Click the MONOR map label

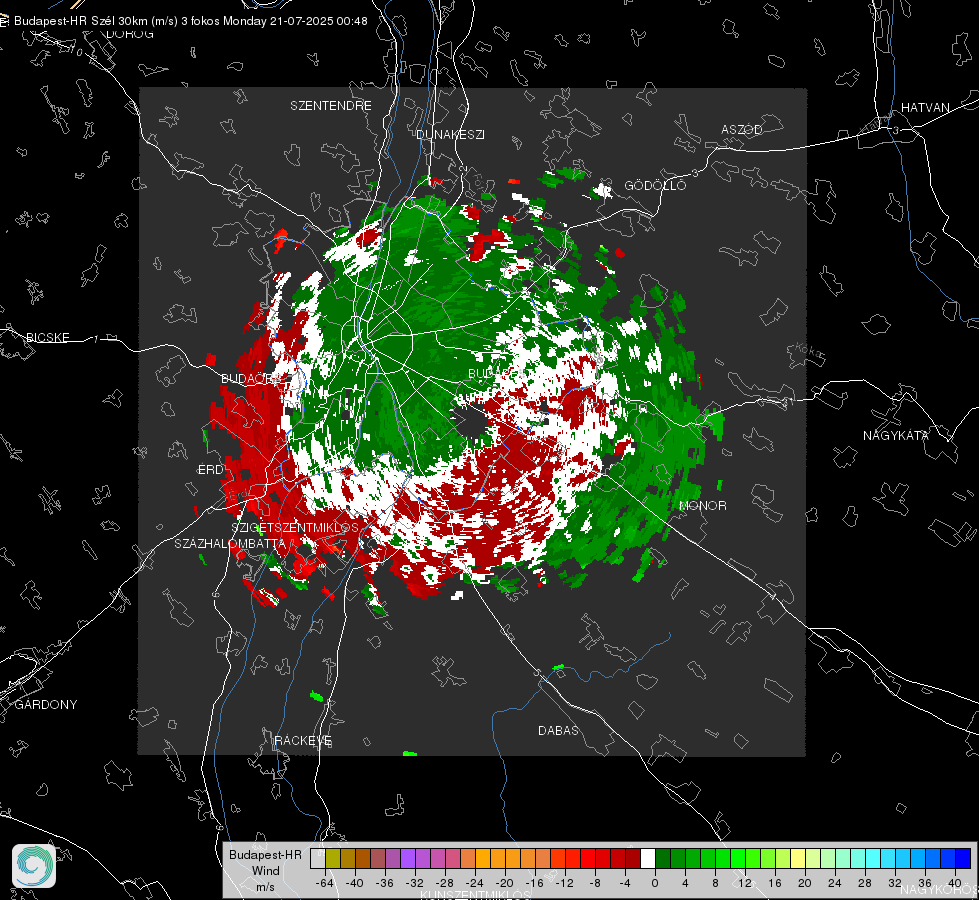pos(703,505)
